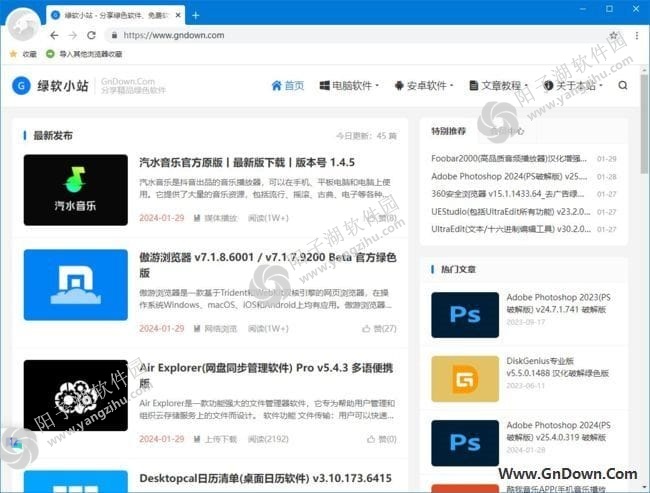
Task: Bookmark page with star icon in address bar
Action: tap(614, 35)
